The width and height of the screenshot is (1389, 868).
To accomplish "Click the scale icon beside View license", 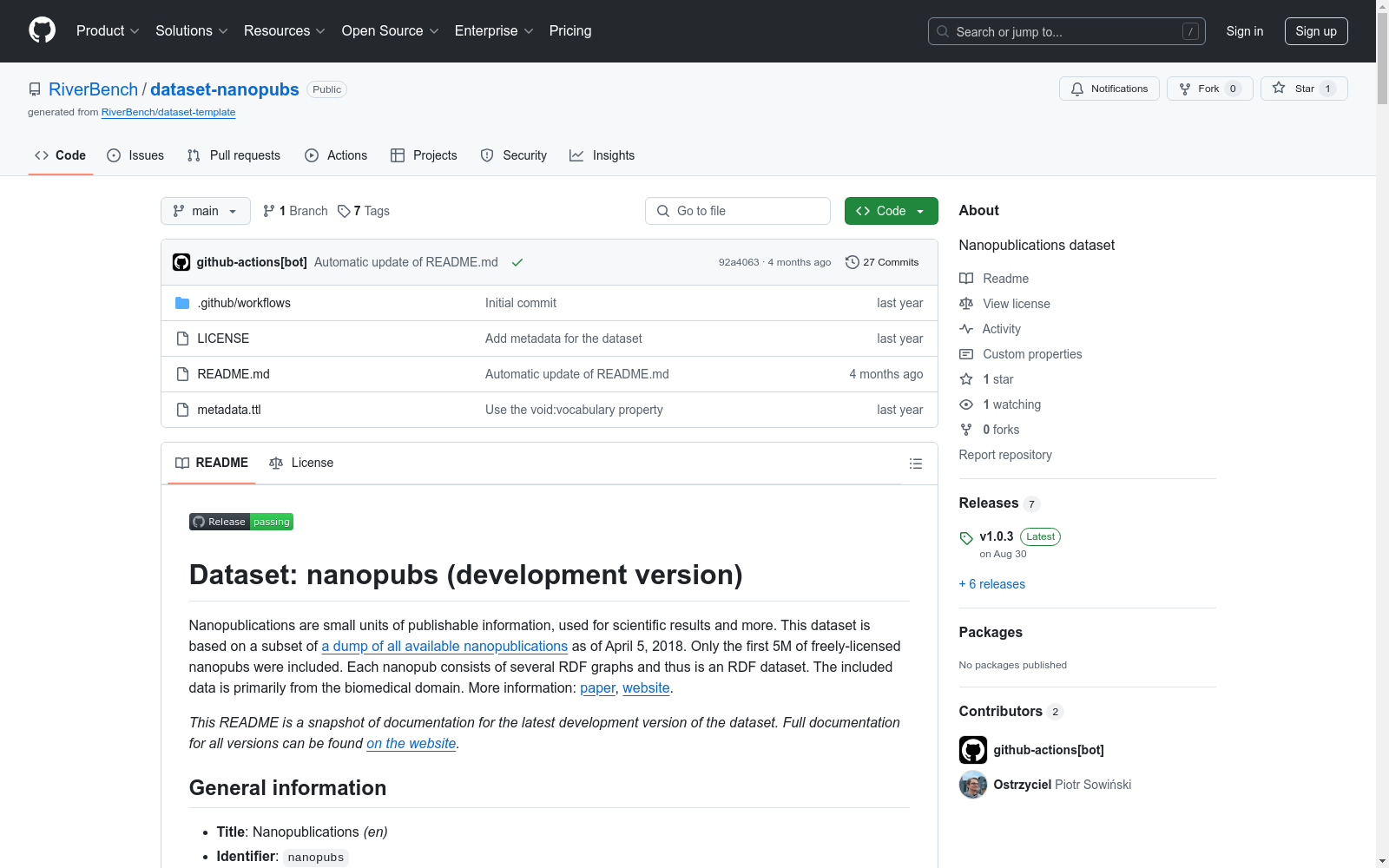I will click(x=966, y=304).
